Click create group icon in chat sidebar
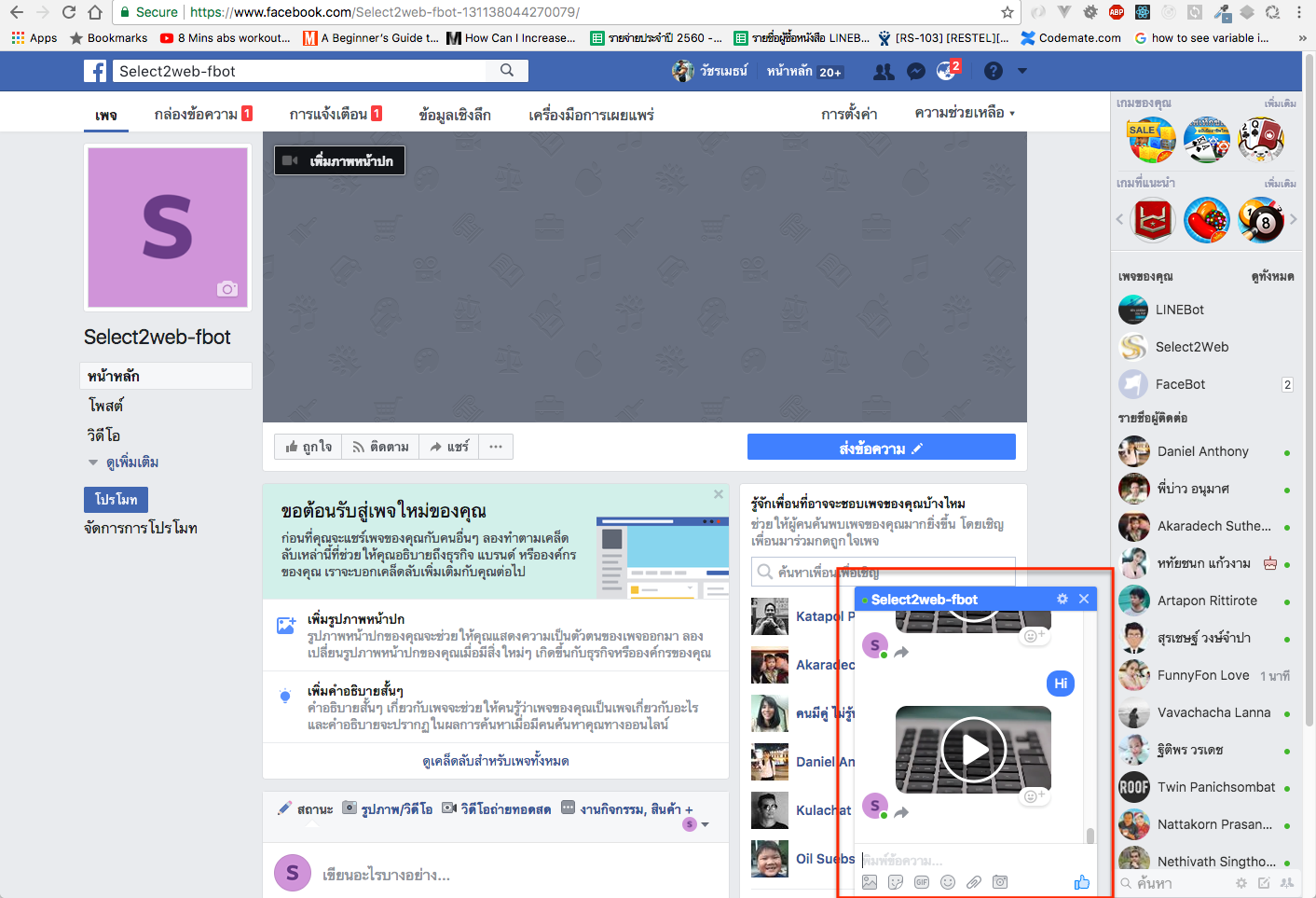This screenshot has width=1316, height=898. [1287, 882]
